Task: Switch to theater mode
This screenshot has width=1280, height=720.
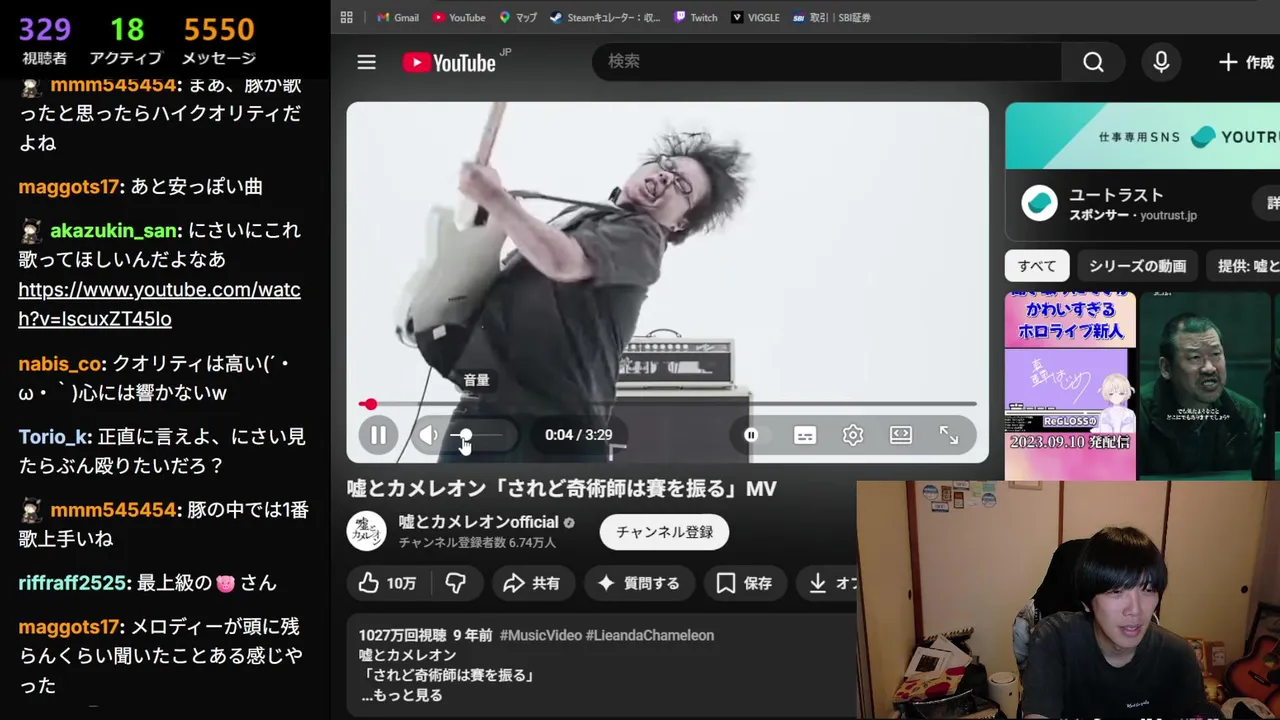Action: coord(901,435)
